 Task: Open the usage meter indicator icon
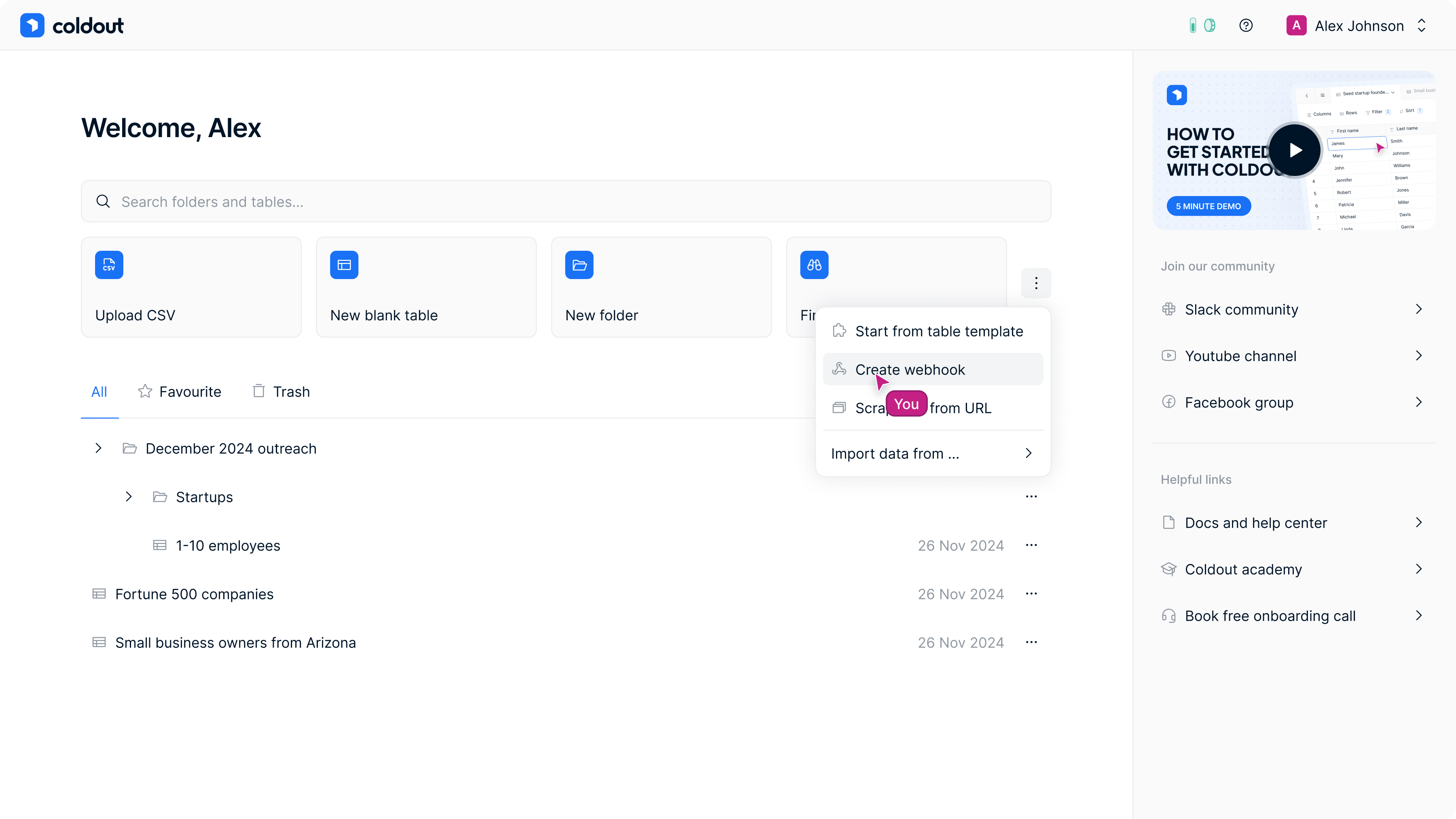(1193, 25)
